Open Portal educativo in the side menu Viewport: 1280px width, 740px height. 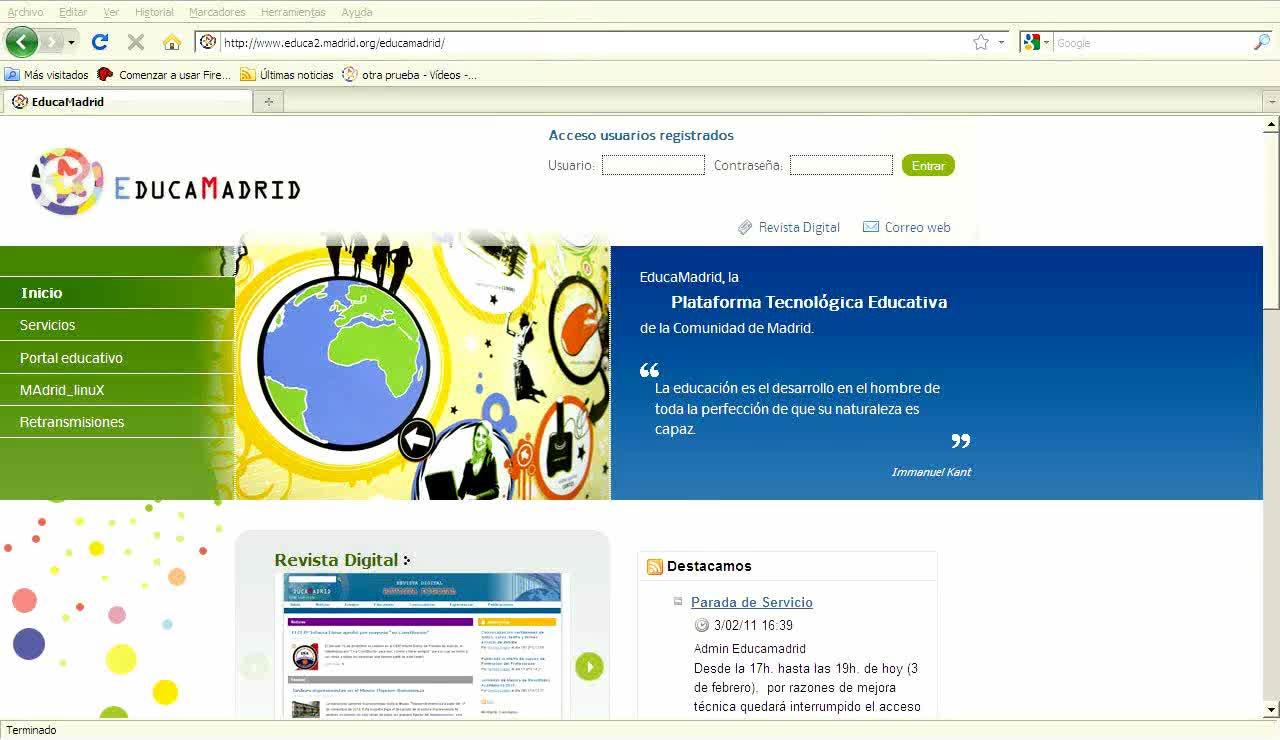117,358
